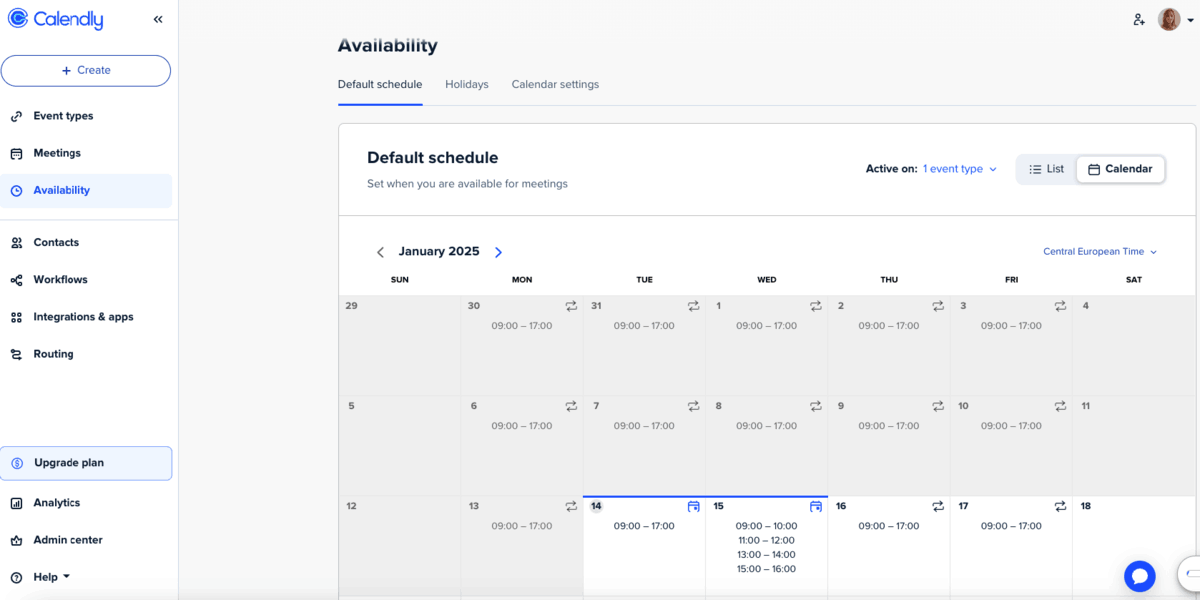Open the Calendar settings tab
This screenshot has width=1200, height=600.
555,84
